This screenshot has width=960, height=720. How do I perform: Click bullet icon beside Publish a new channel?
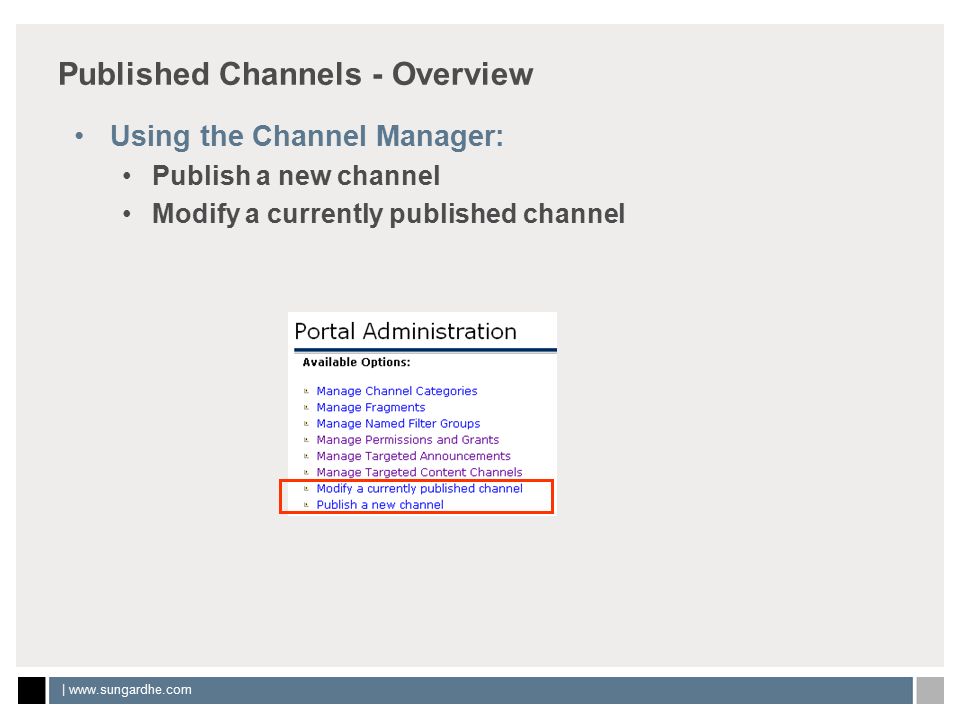pos(306,504)
